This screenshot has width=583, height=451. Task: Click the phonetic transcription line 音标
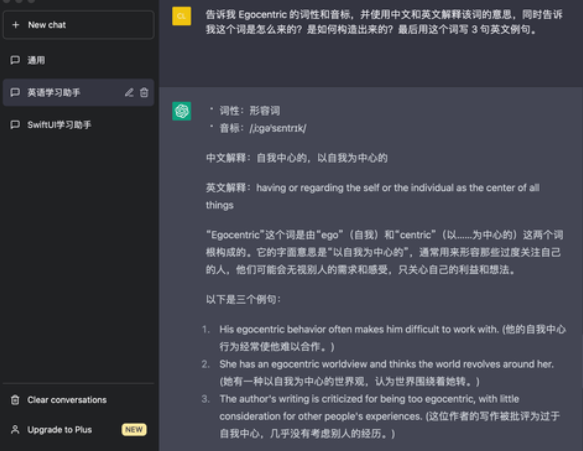point(263,128)
